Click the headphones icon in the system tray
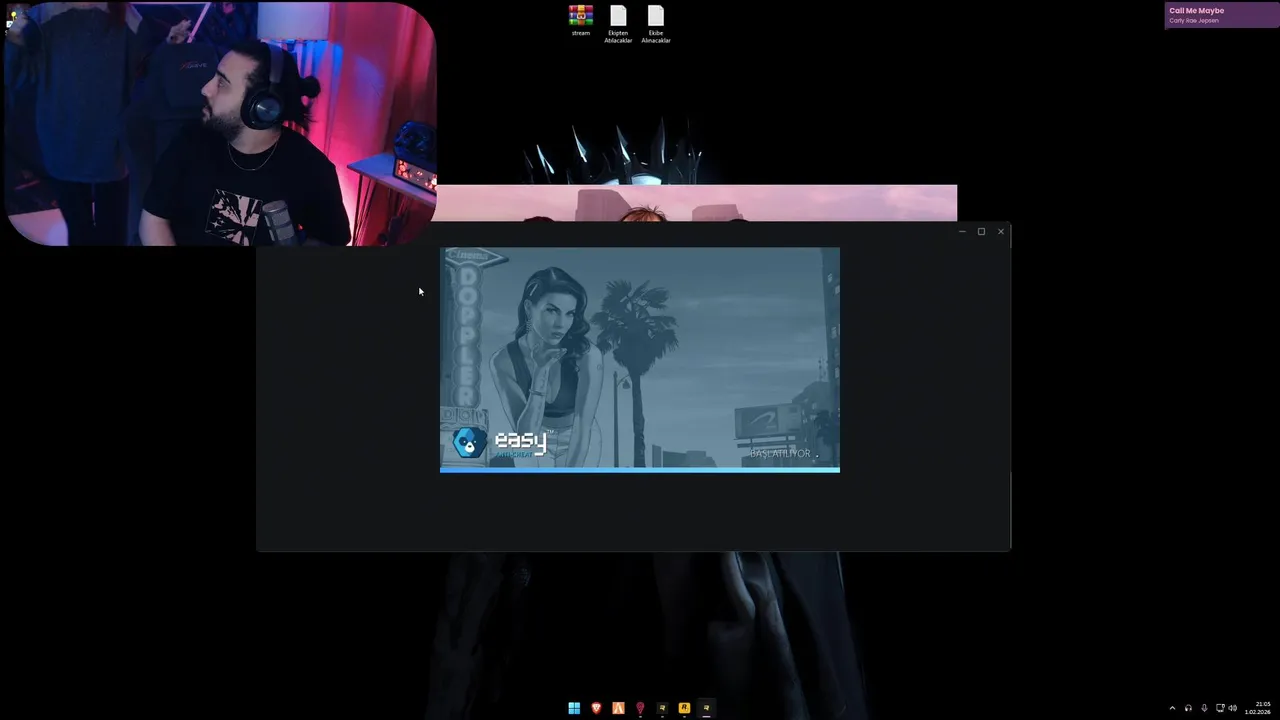The image size is (1280, 720). click(x=1188, y=708)
